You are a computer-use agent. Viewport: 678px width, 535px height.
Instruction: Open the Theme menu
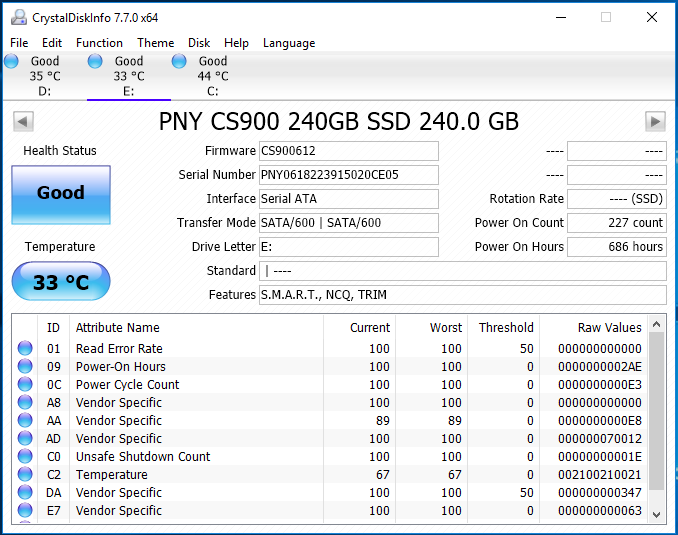[x=155, y=43]
